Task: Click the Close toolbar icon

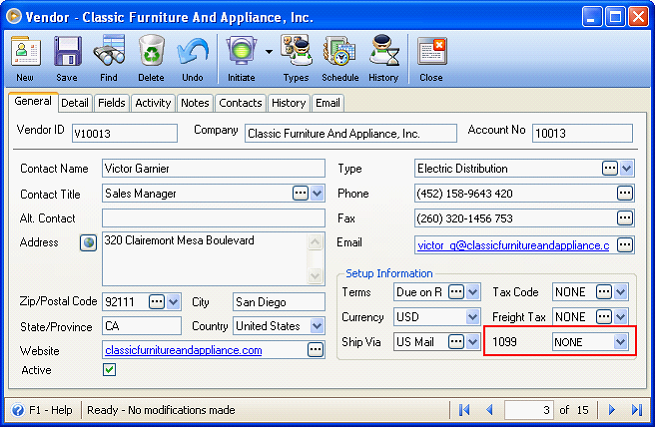Action: 432,51
